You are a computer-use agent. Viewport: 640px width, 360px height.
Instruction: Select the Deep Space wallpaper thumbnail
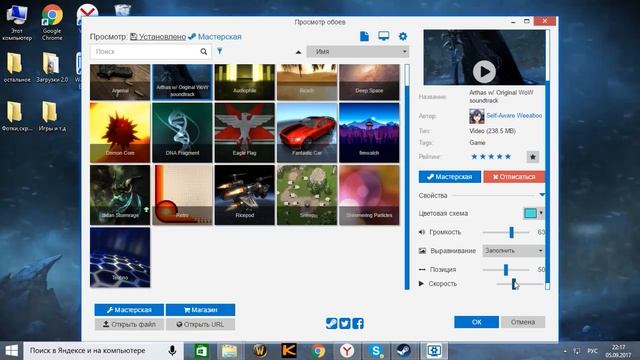click(369, 82)
